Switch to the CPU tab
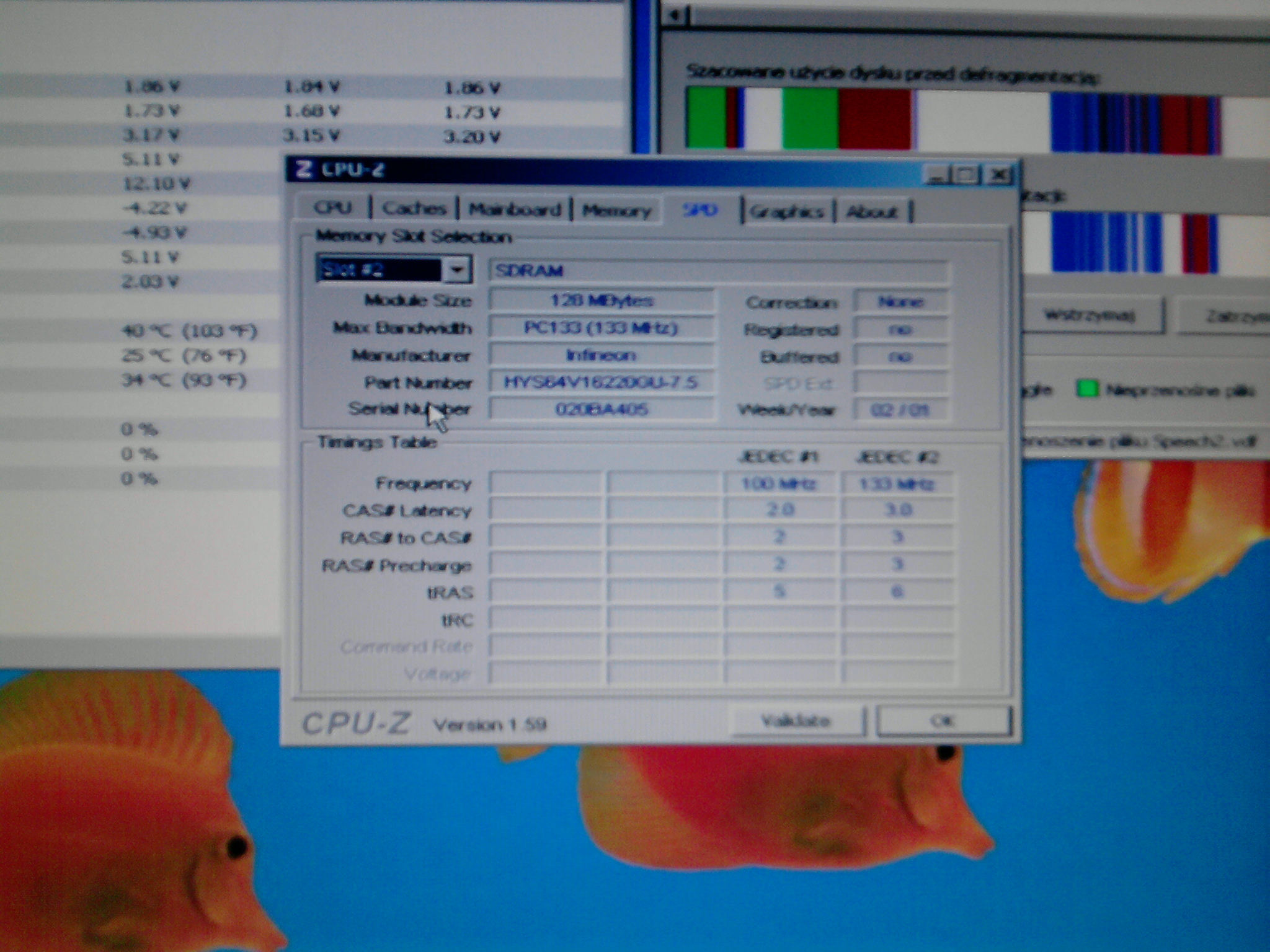 333,208
